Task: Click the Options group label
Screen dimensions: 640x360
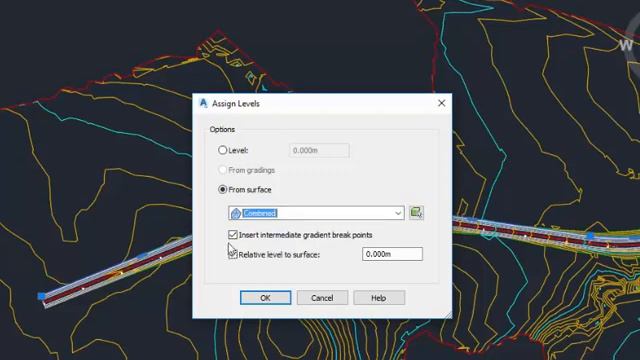Action: coord(222,129)
